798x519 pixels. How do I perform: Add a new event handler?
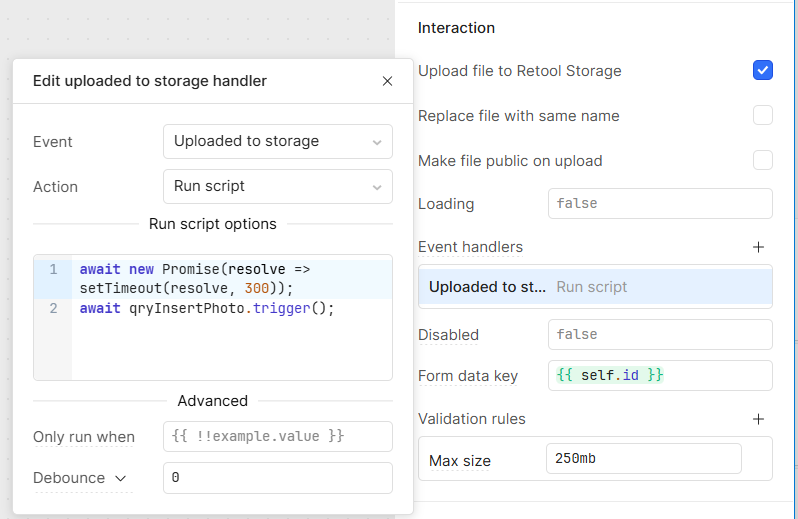758,247
